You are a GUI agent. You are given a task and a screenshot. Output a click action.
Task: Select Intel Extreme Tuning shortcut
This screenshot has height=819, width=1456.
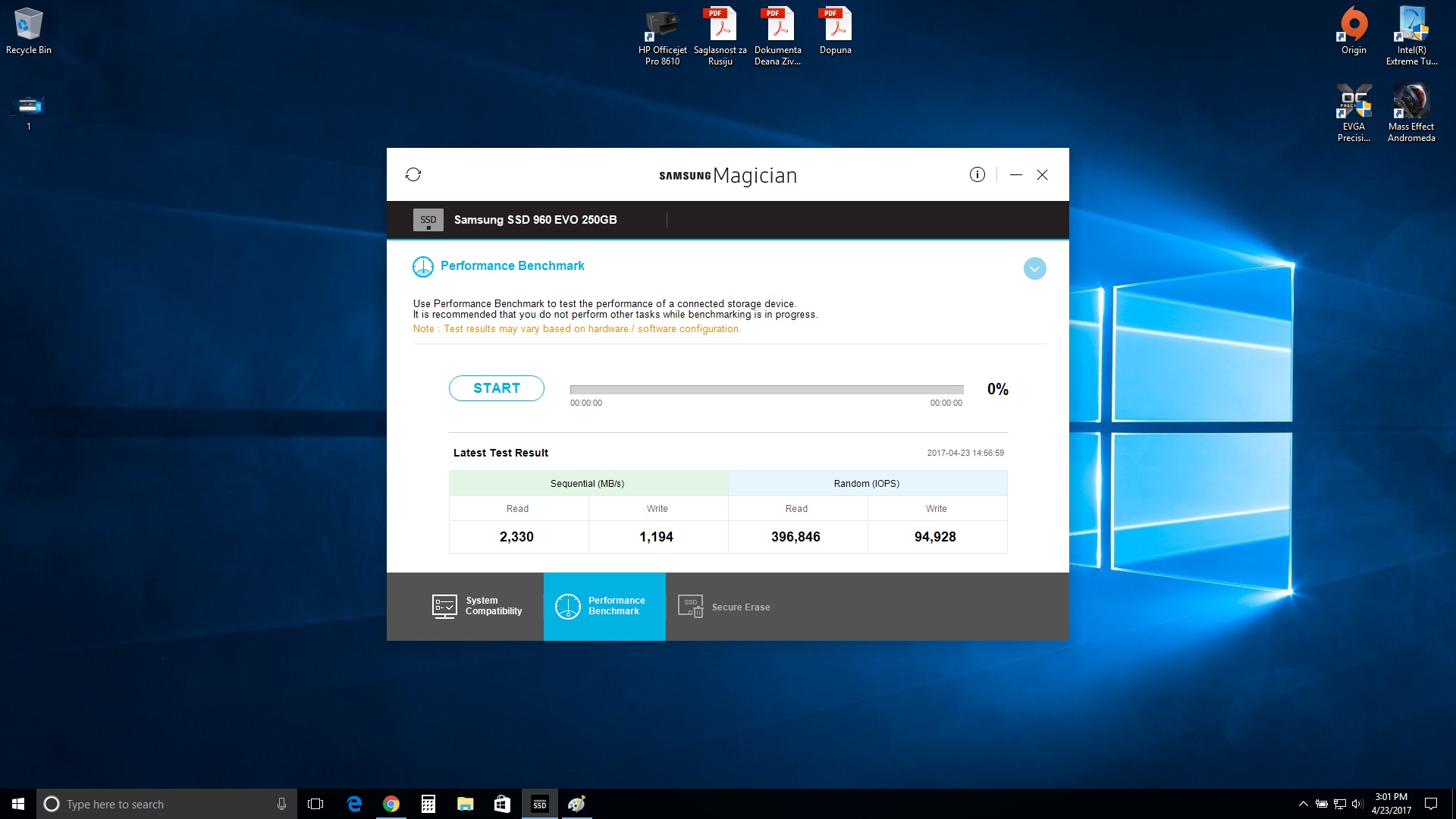pyautogui.click(x=1412, y=37)
